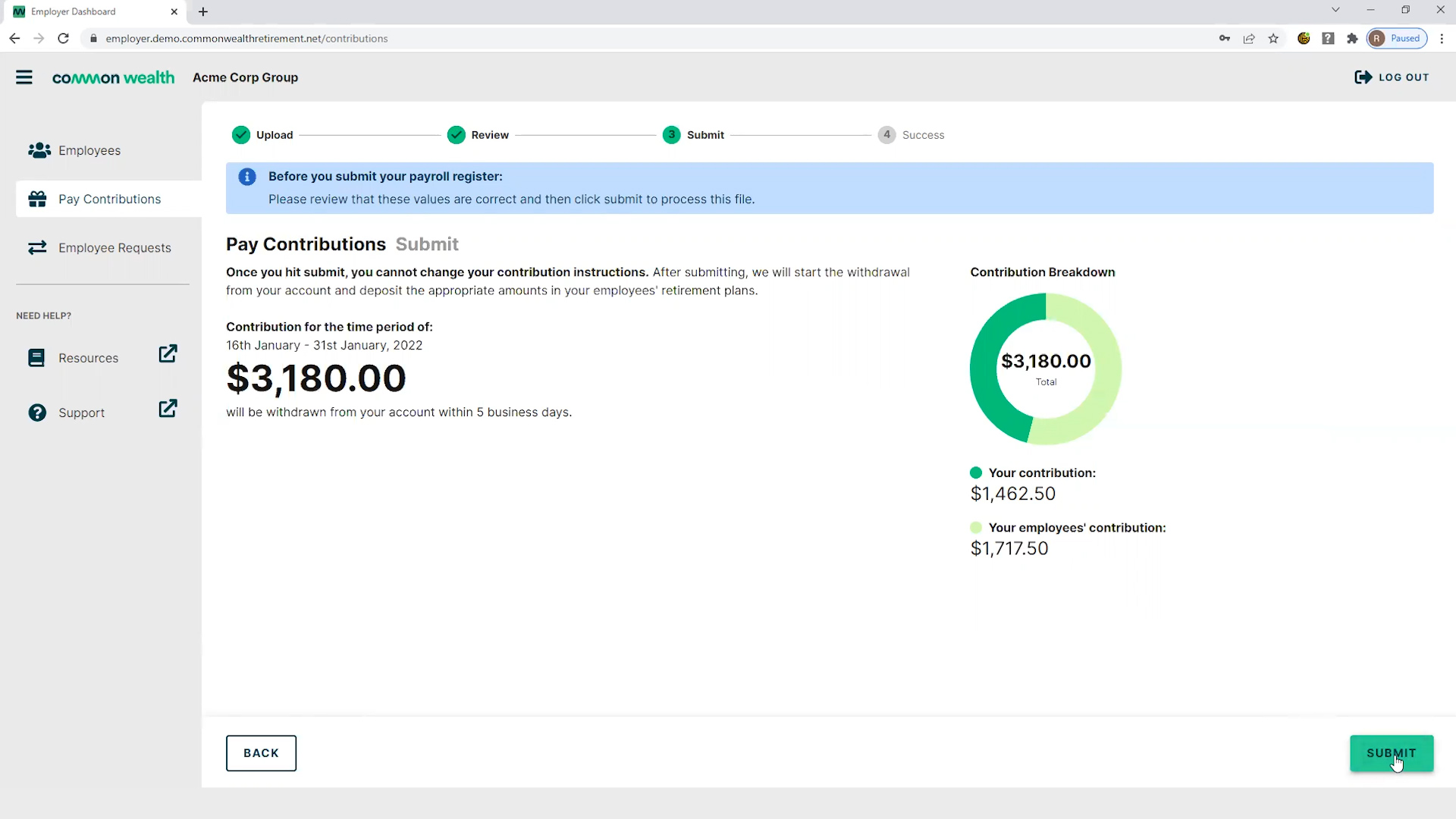The width and height of the screenshot is (1456, 819).
Task: Open Employees section in sidebar
Action: [89, 151]
